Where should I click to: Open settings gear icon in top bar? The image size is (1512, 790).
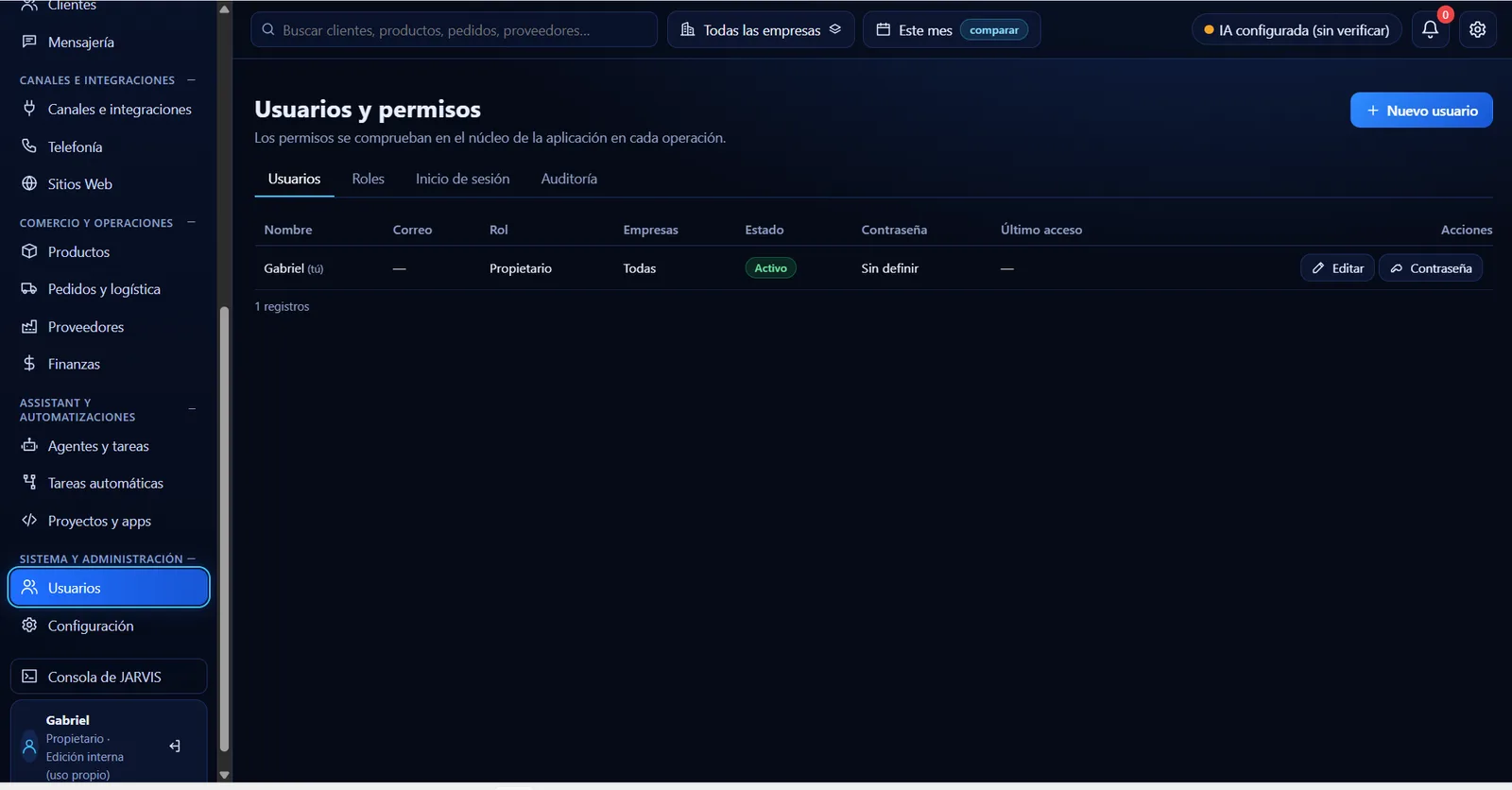click(x=1478, y=29)
